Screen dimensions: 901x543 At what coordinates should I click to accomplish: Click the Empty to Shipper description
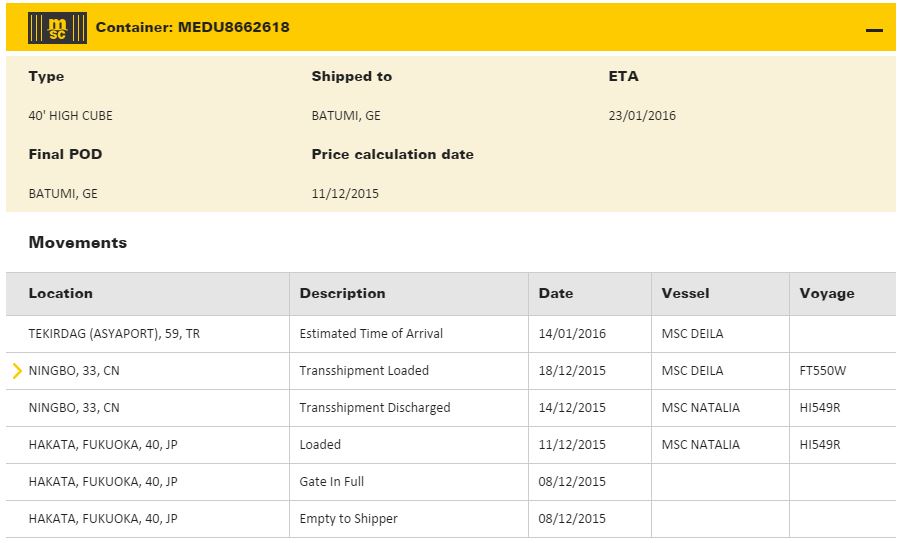tap(348, 519)
